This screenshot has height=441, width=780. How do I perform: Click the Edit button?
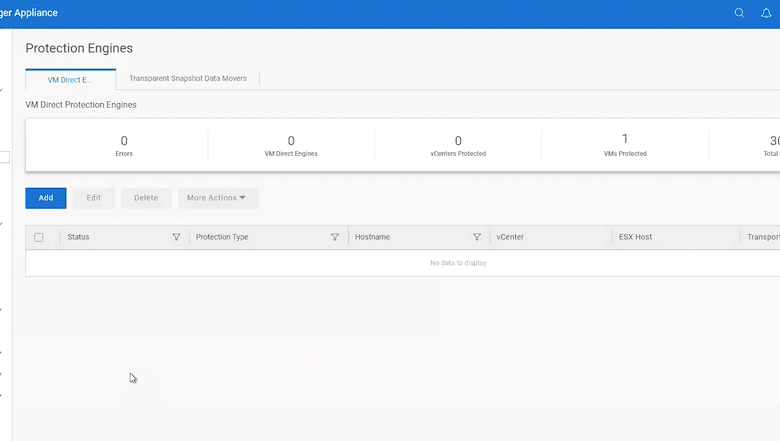pos(94,198)
